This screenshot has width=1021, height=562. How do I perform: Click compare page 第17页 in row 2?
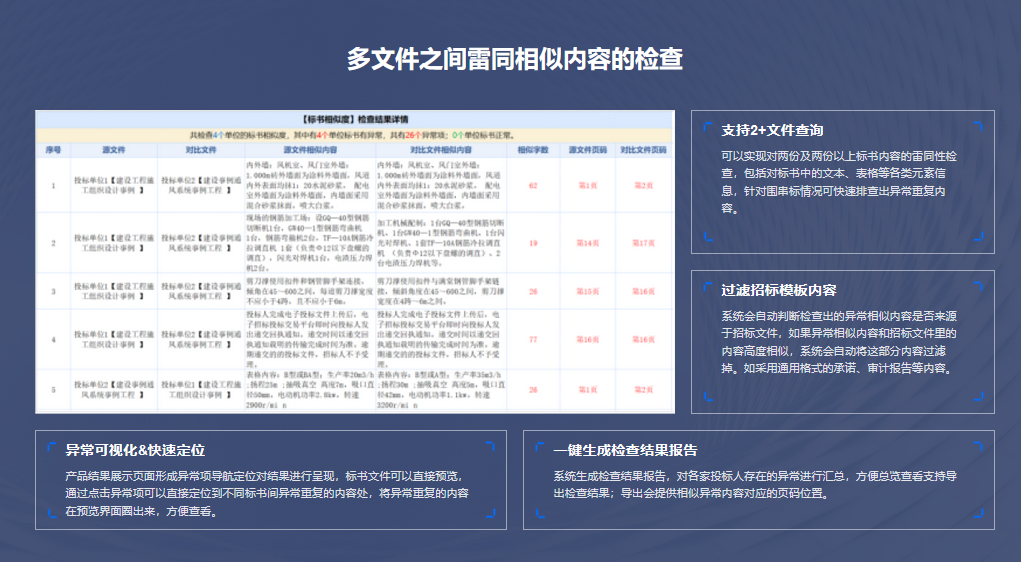point(643,243)
